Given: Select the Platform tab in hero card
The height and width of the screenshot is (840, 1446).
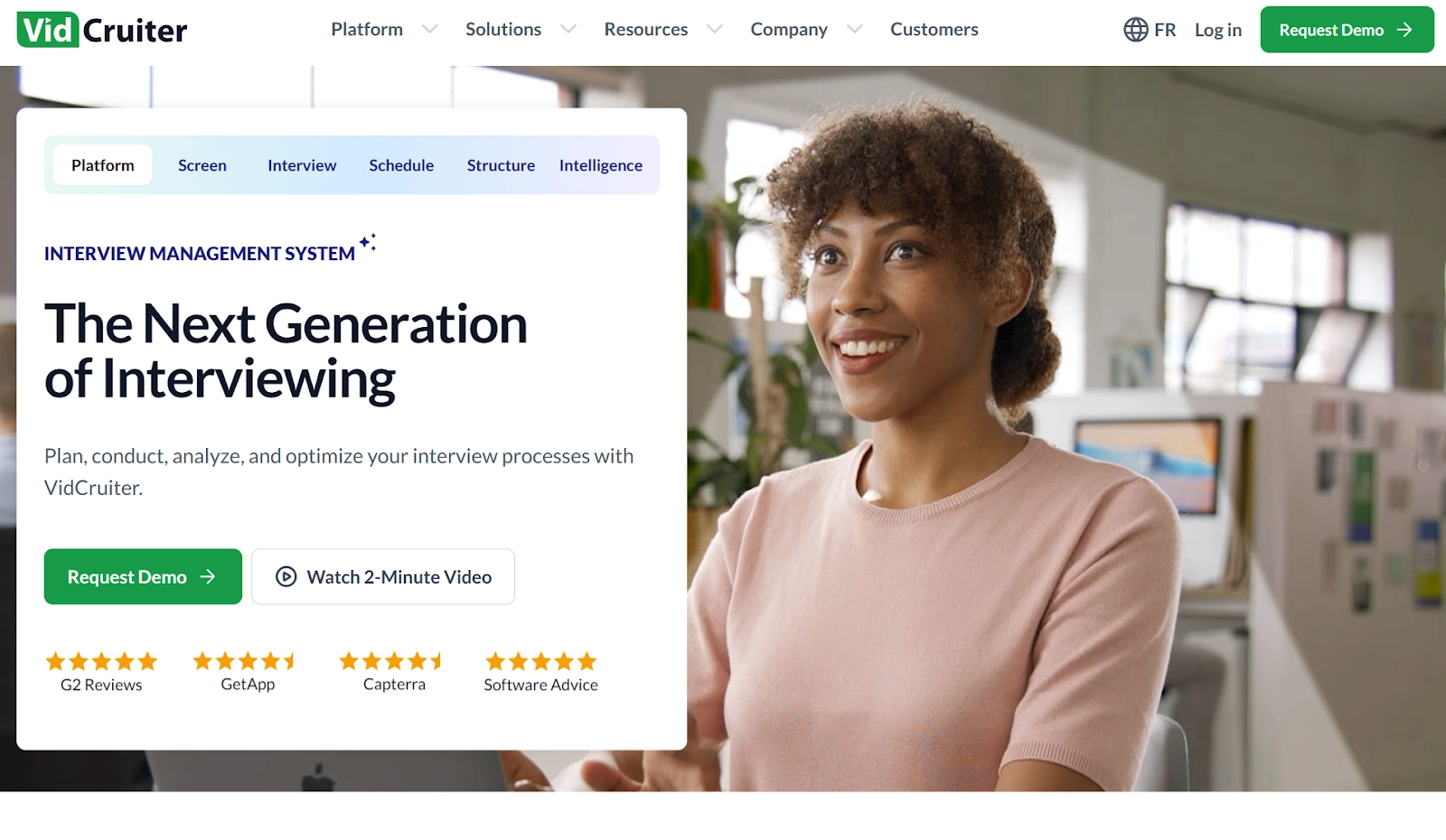Looking at the screenshot, I should (103, 165).
